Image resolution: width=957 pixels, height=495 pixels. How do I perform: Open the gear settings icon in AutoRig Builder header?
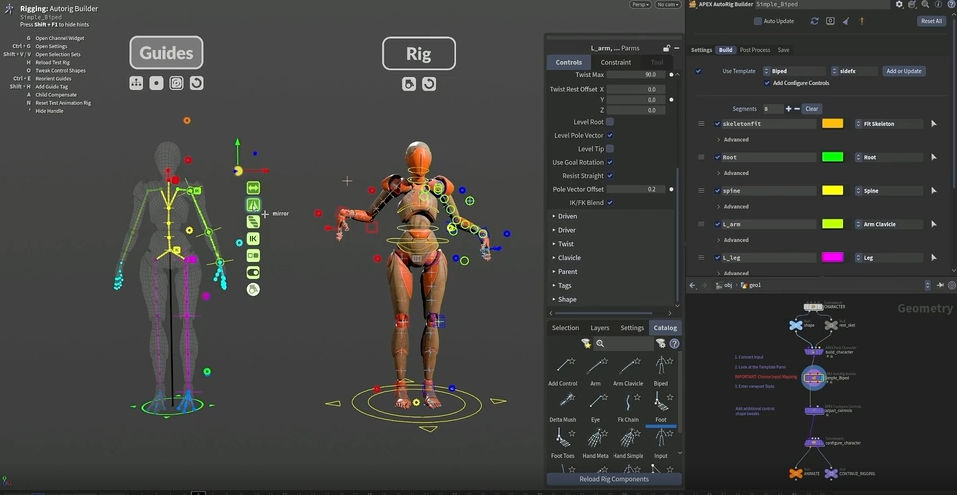[x=899, y=4]
